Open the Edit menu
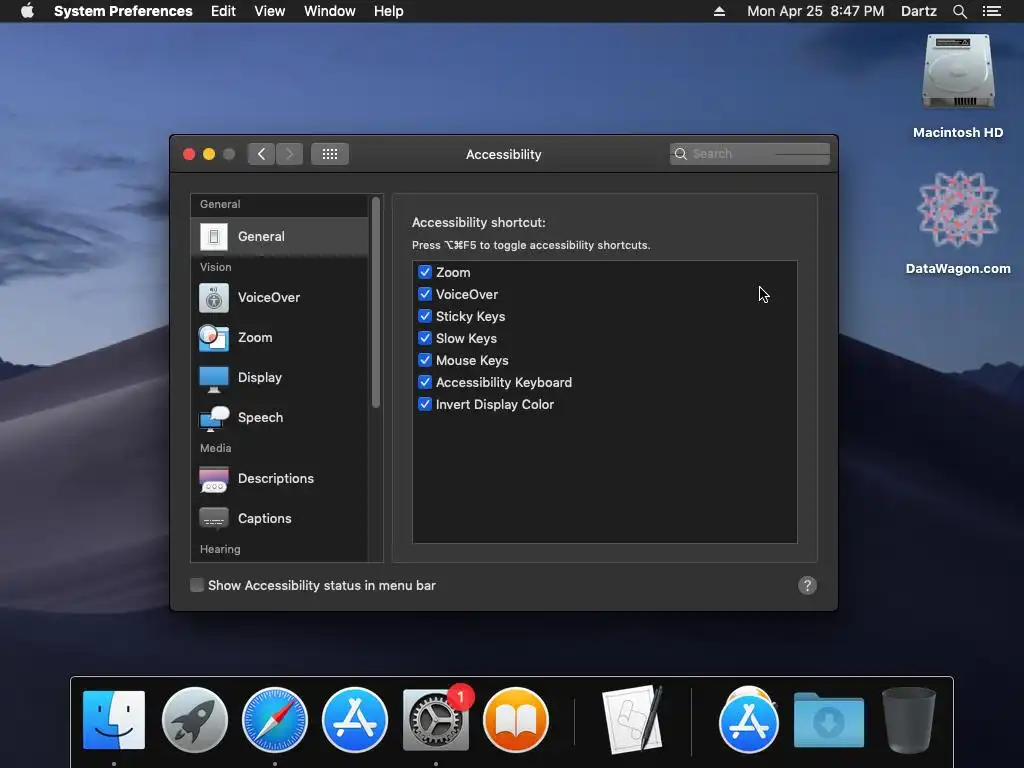The height and width of the screenshot is (768, 1024). click(223, 11)
